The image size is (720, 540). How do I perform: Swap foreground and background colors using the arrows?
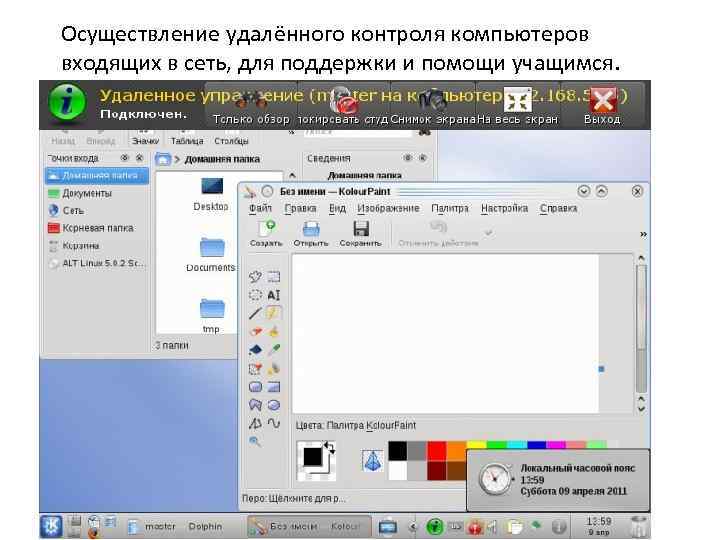coord(329,447)
